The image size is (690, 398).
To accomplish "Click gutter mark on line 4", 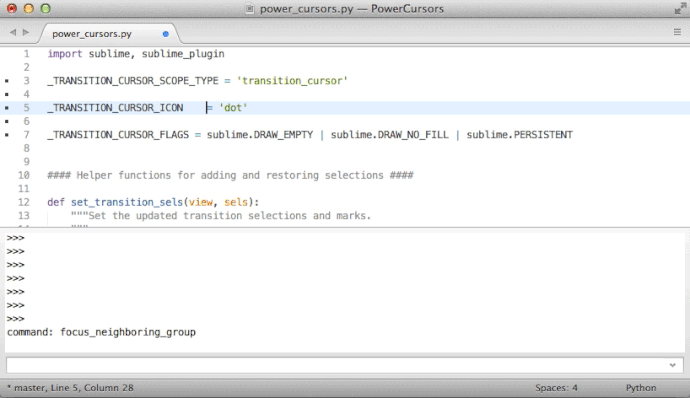I will 7,94.
